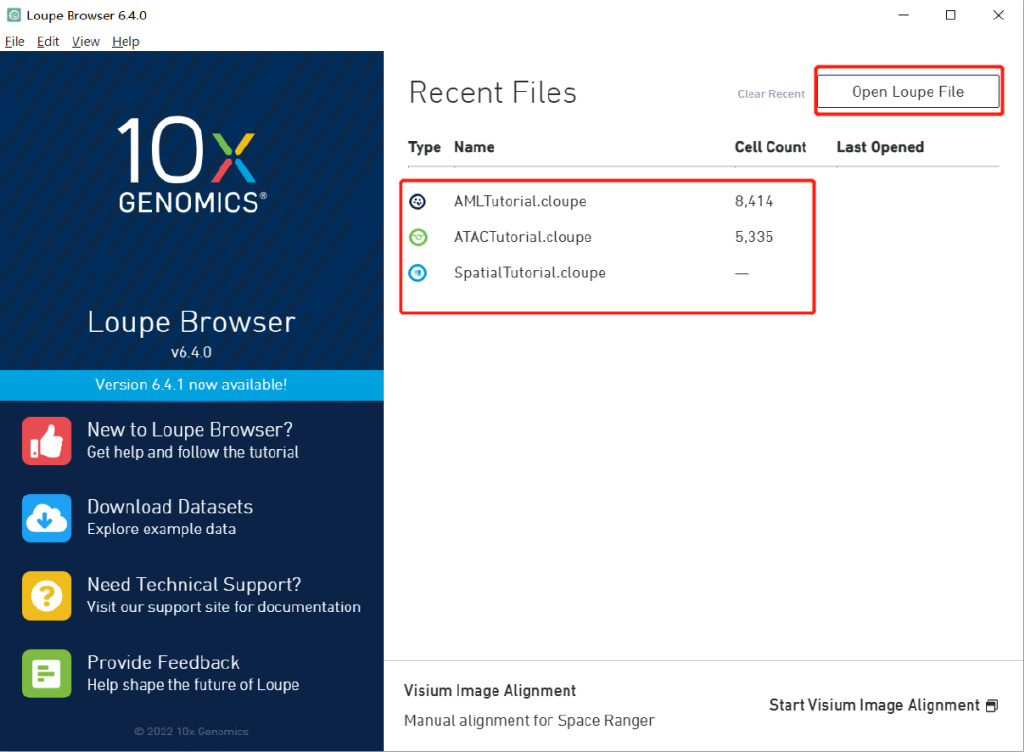Click the blue cloud download icon
The height and width of the screenshot is (752, 1024).
(47, 518)
